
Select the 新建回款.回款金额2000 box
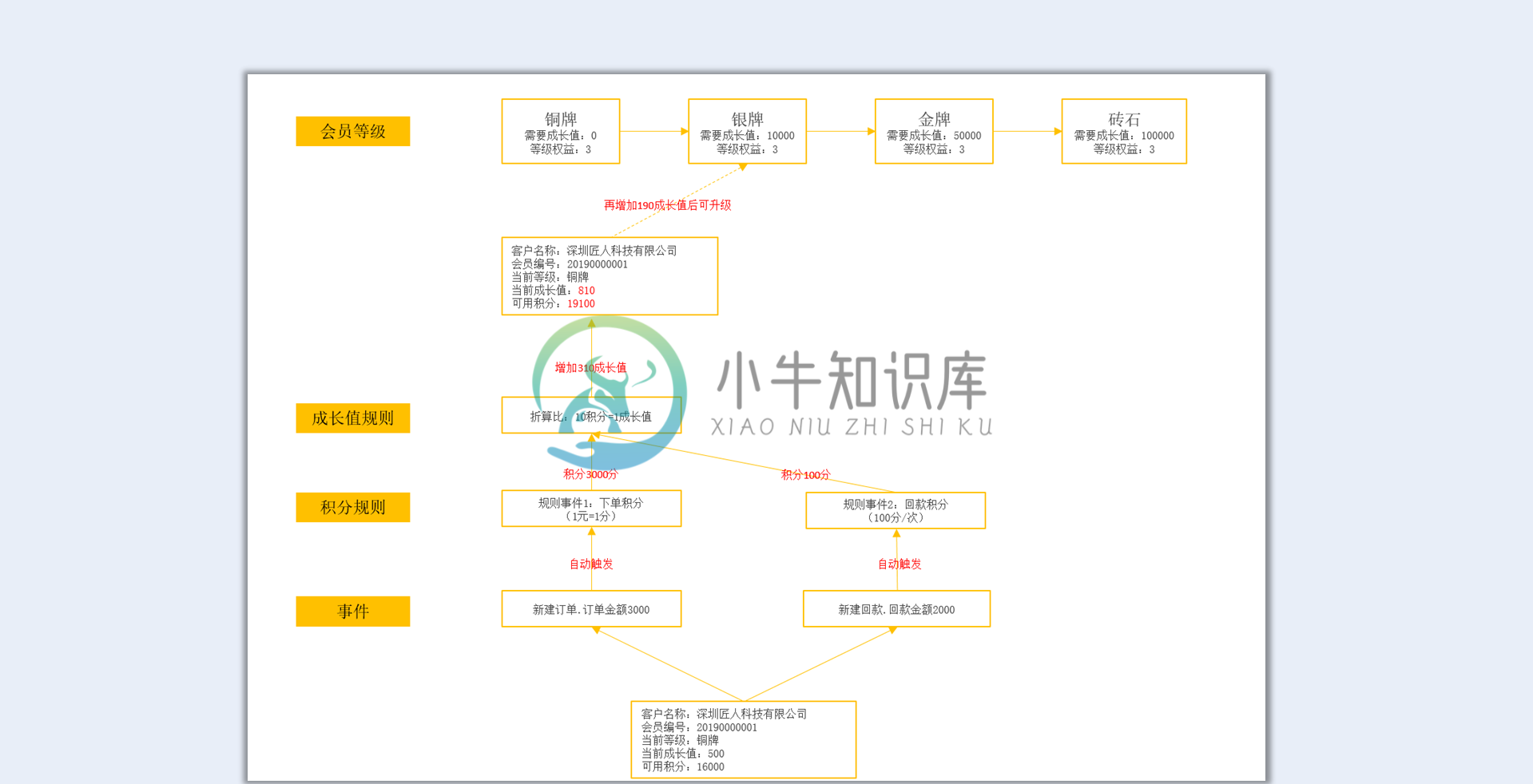click(896, 608)
